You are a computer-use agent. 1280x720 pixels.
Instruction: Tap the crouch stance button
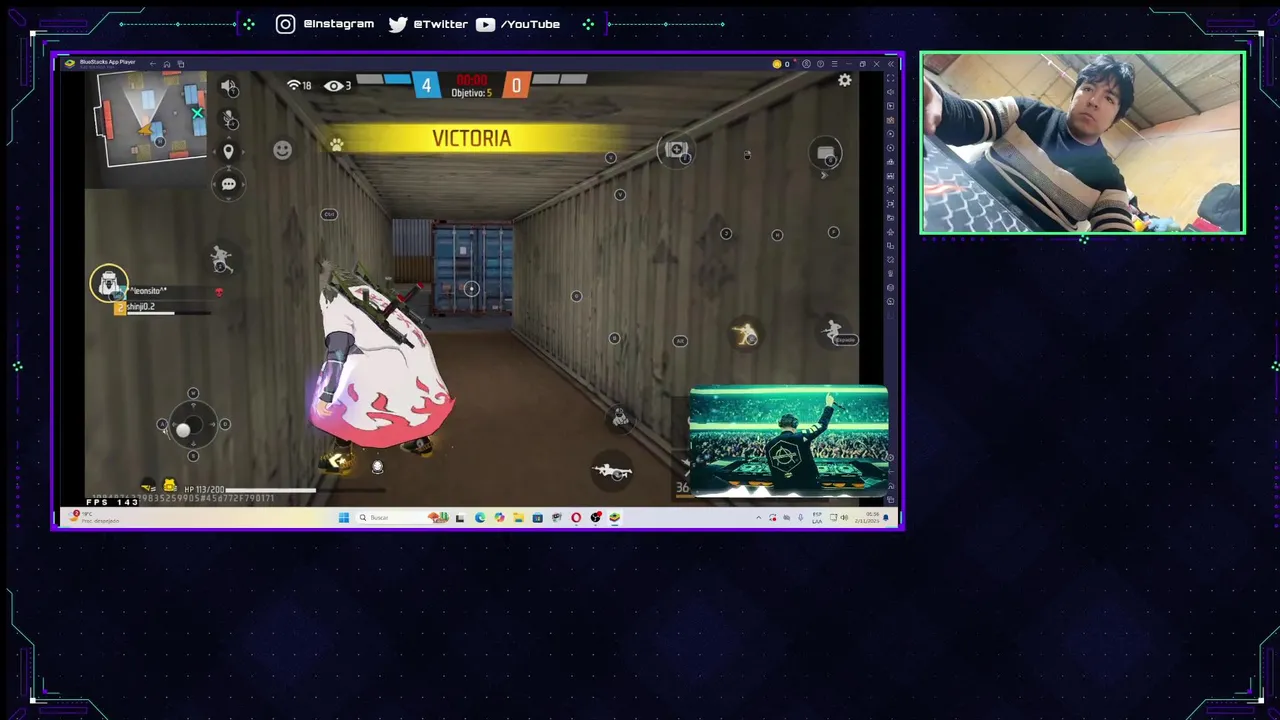[x=746, y=336]
